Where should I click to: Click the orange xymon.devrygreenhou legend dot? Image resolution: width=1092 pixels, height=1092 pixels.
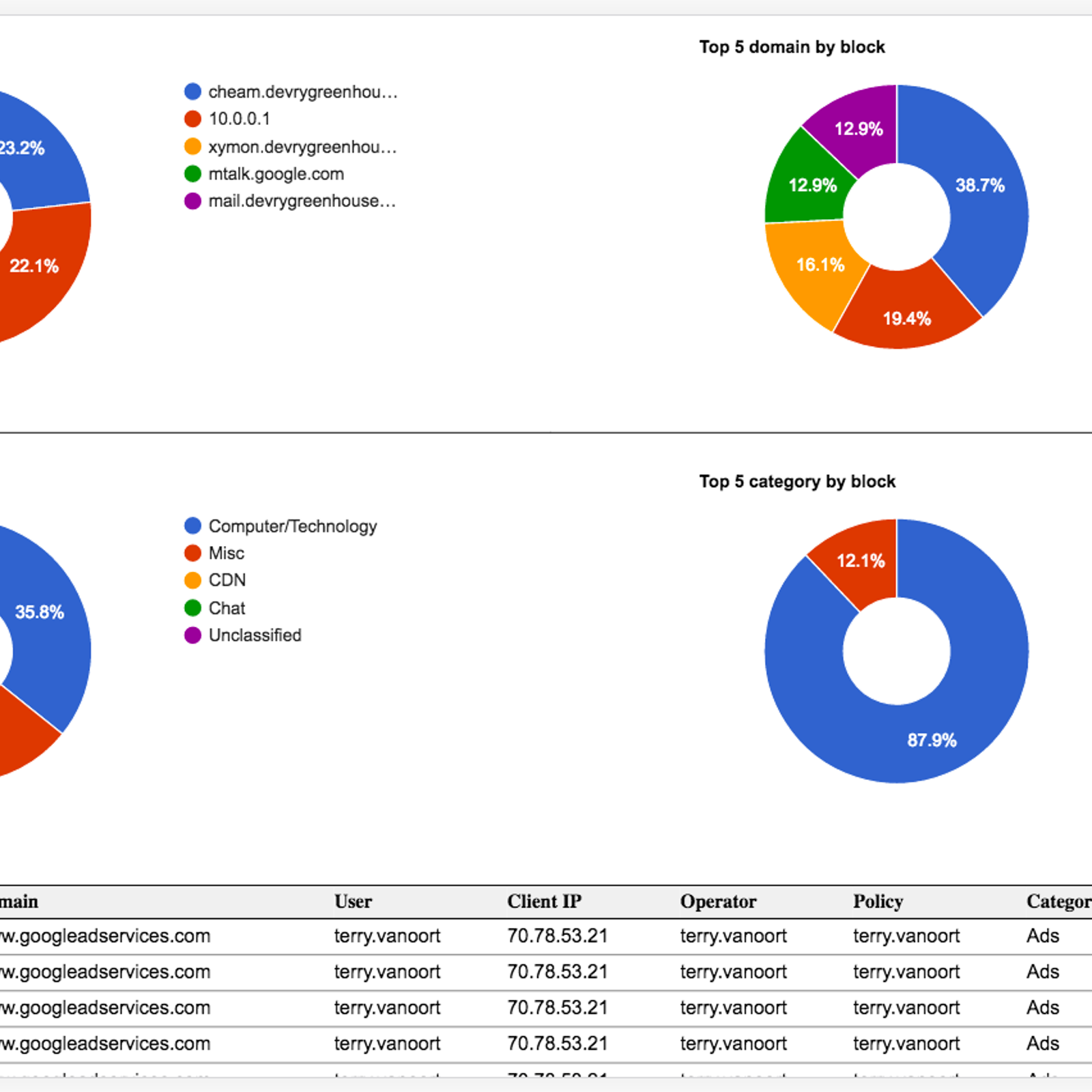click(192, 147)
